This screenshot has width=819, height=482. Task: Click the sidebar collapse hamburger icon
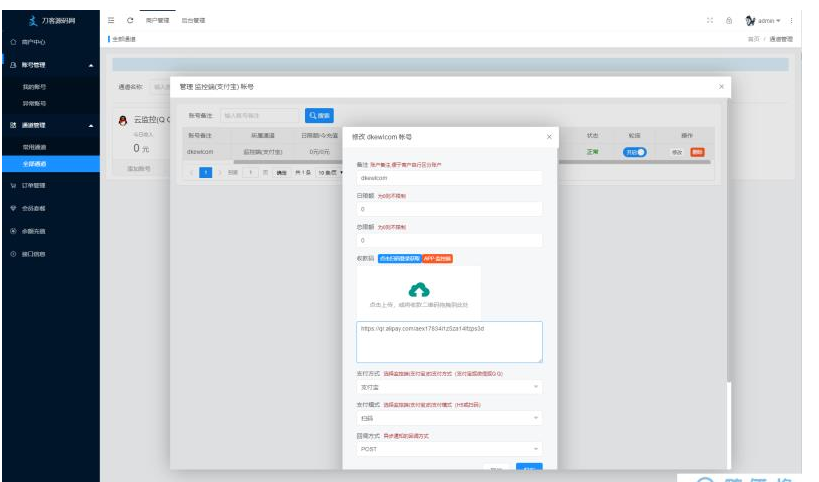111,20
